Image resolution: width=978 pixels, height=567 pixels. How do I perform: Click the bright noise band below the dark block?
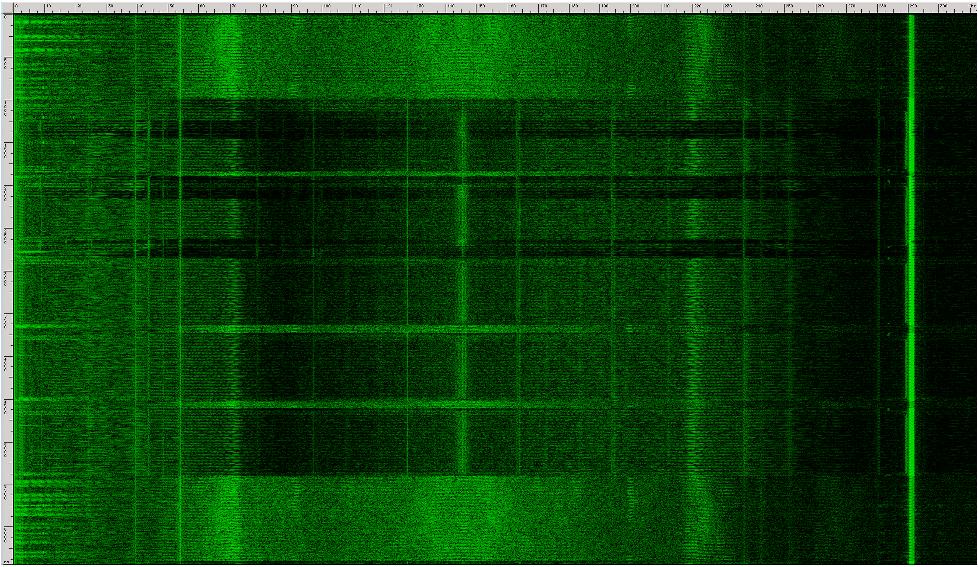(450, 520)
